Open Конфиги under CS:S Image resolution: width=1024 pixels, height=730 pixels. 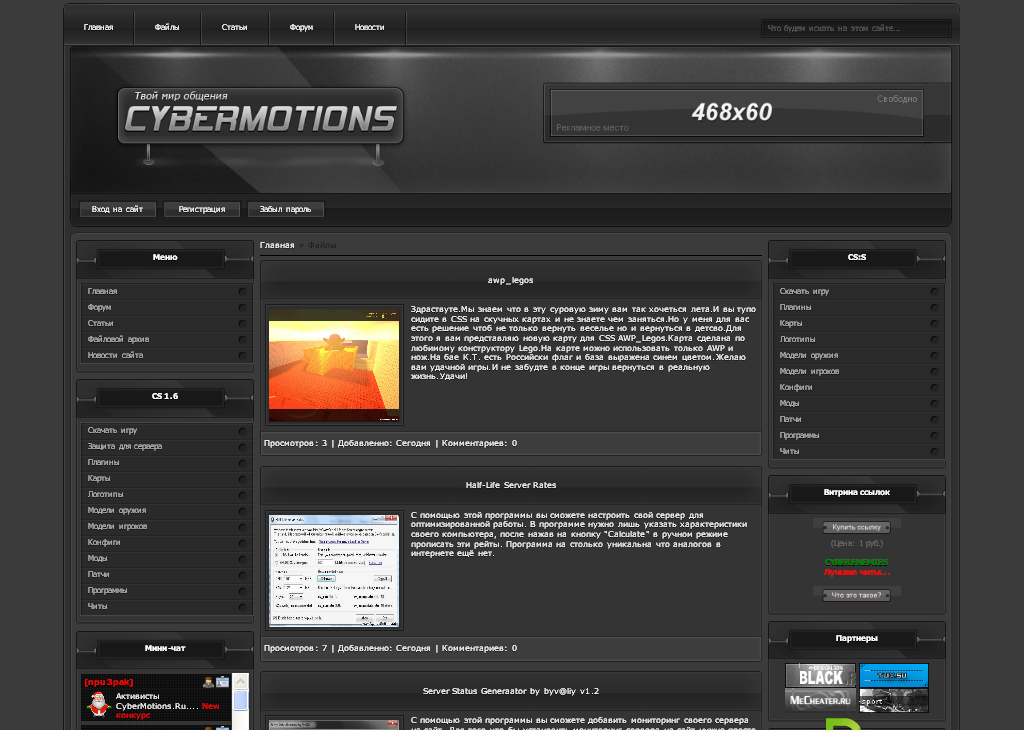857,387
